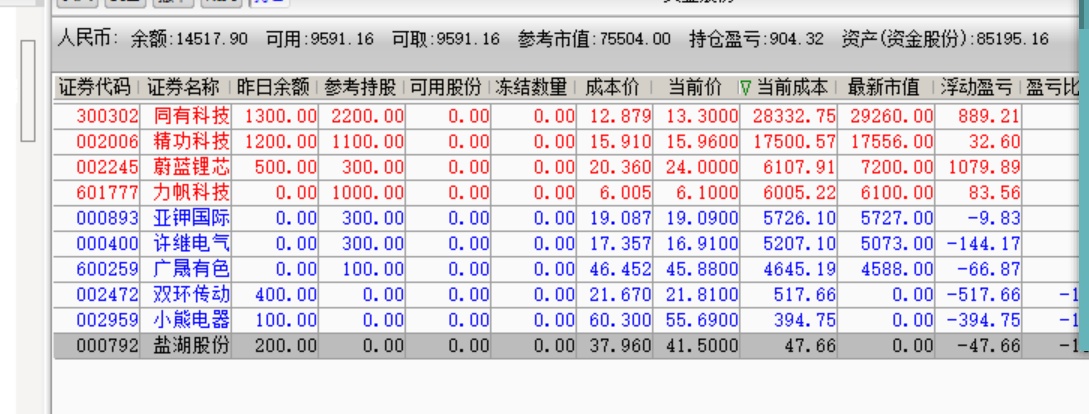
Task: Click 盐湖股份 floating loss -47.66
Action: point(989,346)
